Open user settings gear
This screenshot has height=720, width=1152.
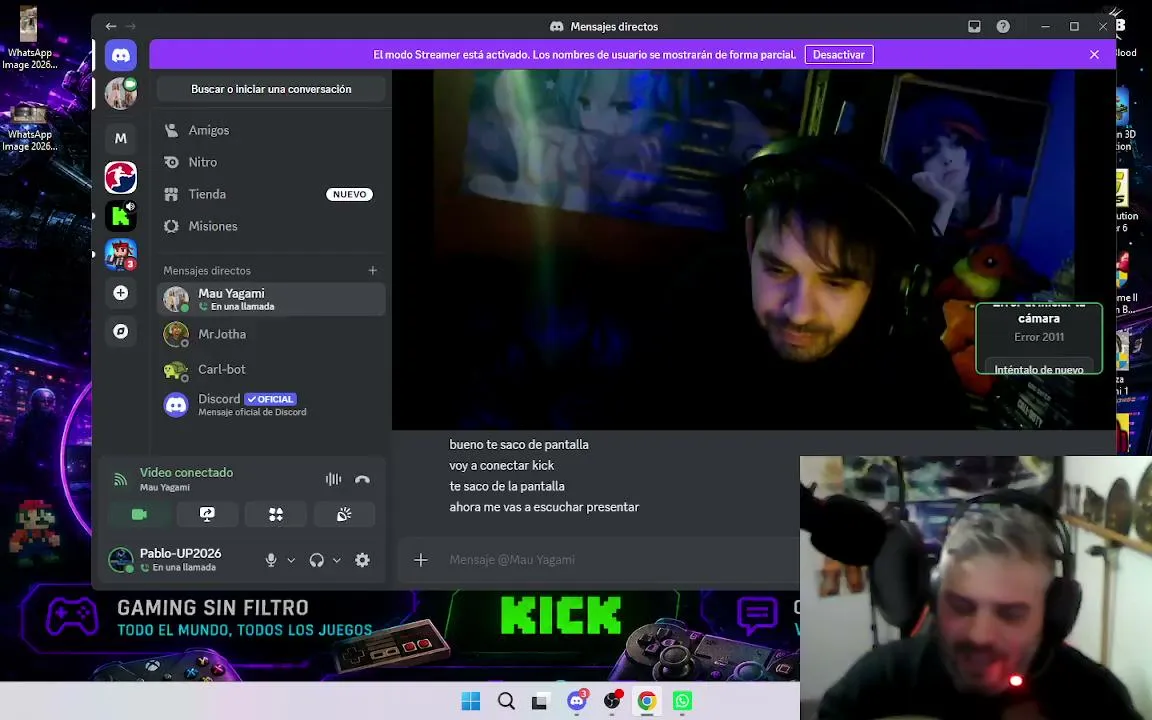tap(362, 560)
